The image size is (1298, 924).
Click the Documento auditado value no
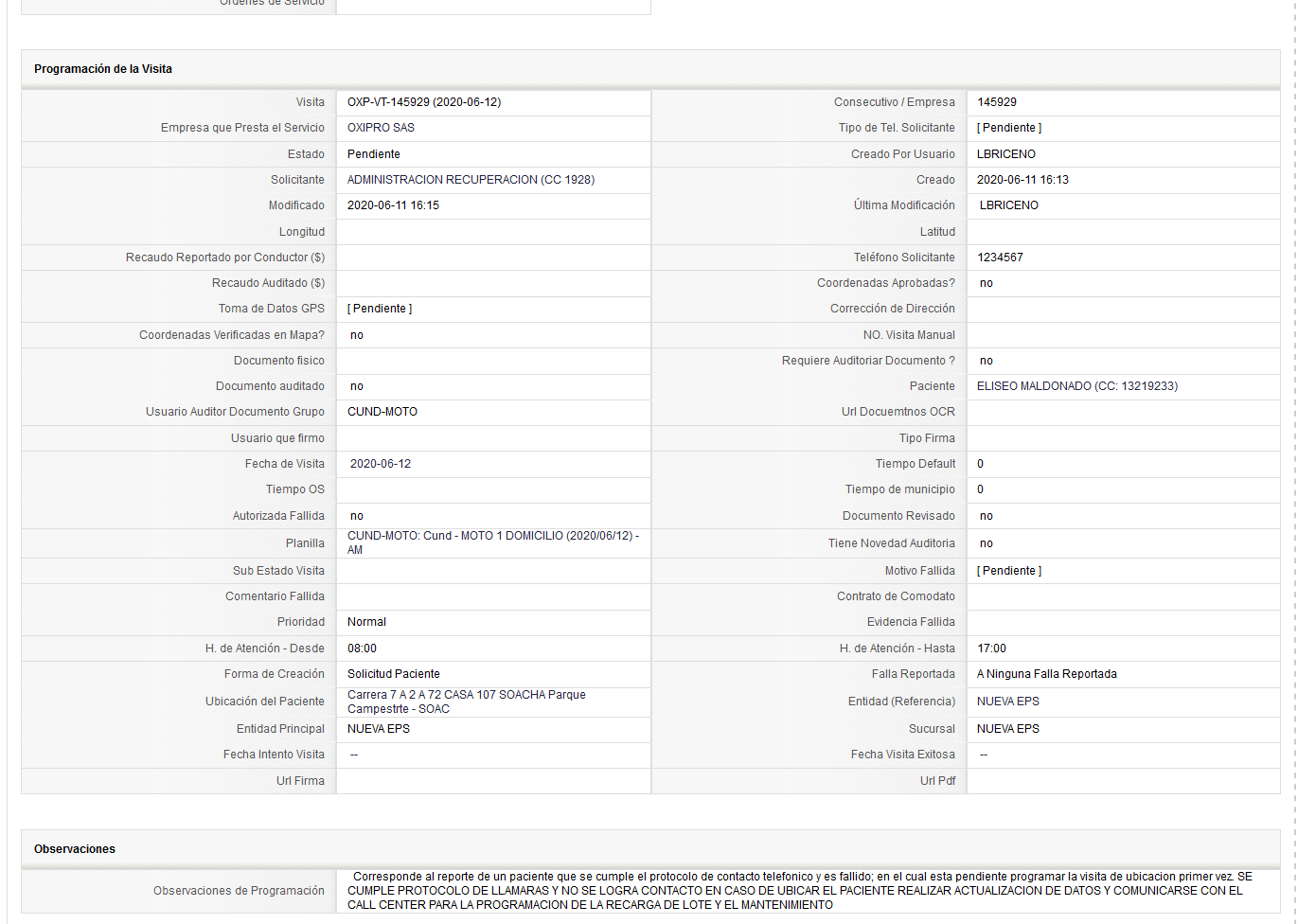[x=357, y=386]
